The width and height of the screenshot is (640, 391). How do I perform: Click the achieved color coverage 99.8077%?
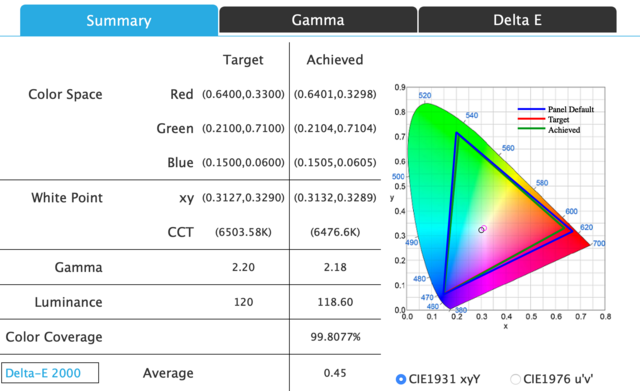(x=336, y=337)
